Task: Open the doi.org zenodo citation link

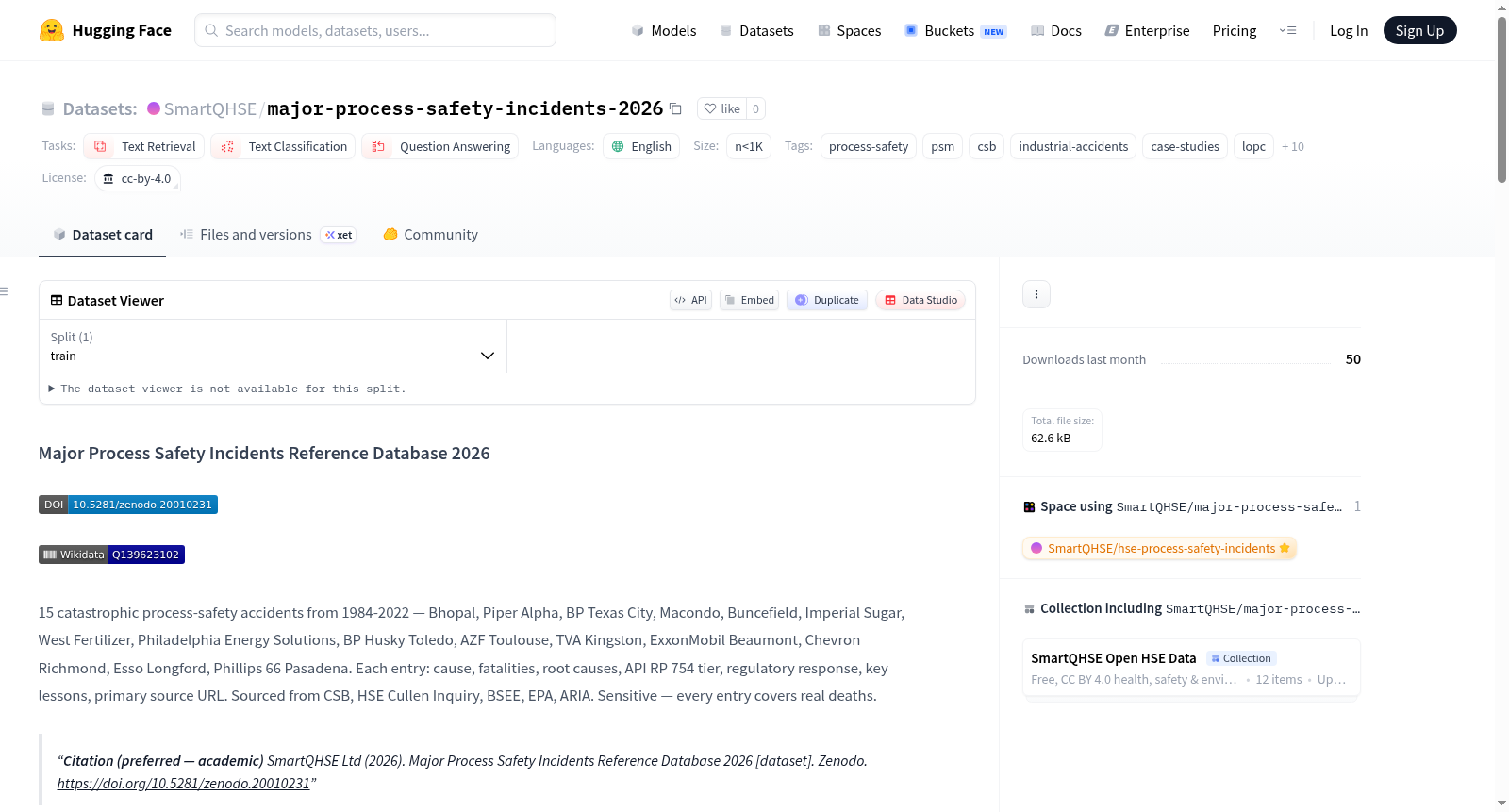Action: click(x=183, y=784)
